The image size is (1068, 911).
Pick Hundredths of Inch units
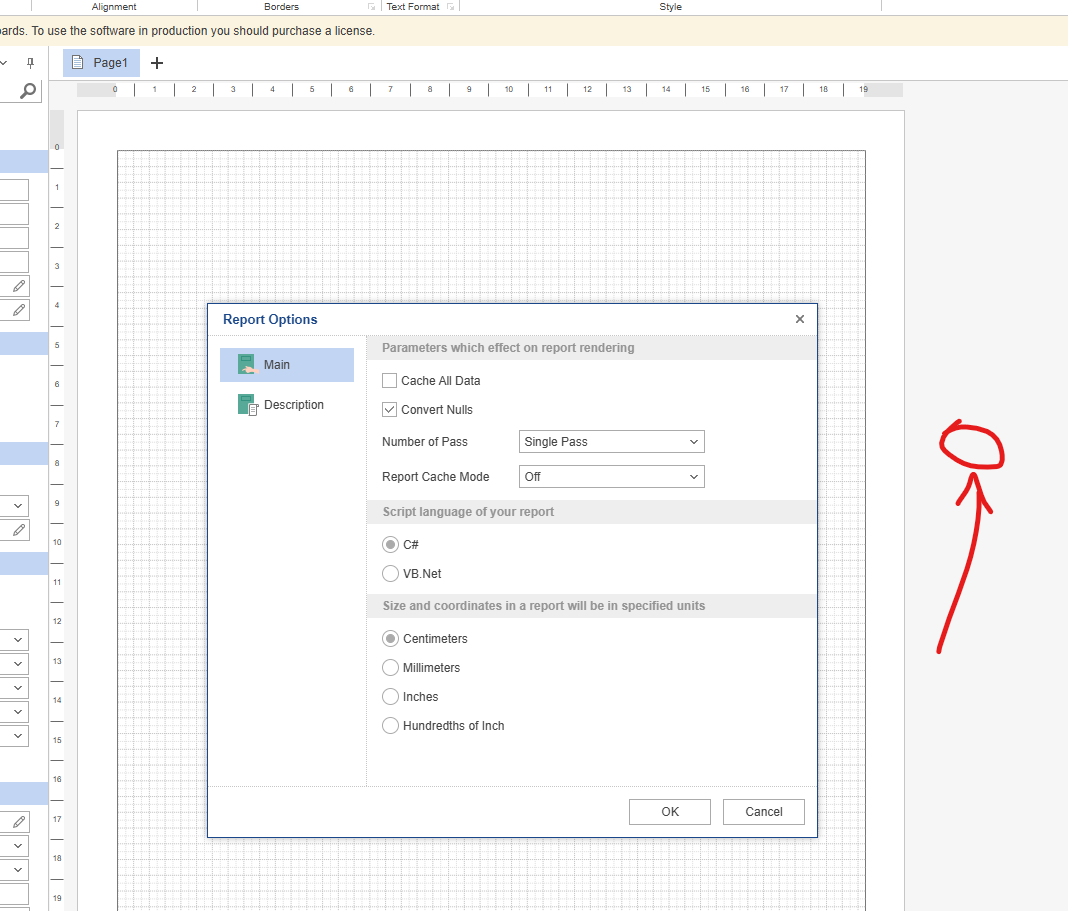(391, 726)
